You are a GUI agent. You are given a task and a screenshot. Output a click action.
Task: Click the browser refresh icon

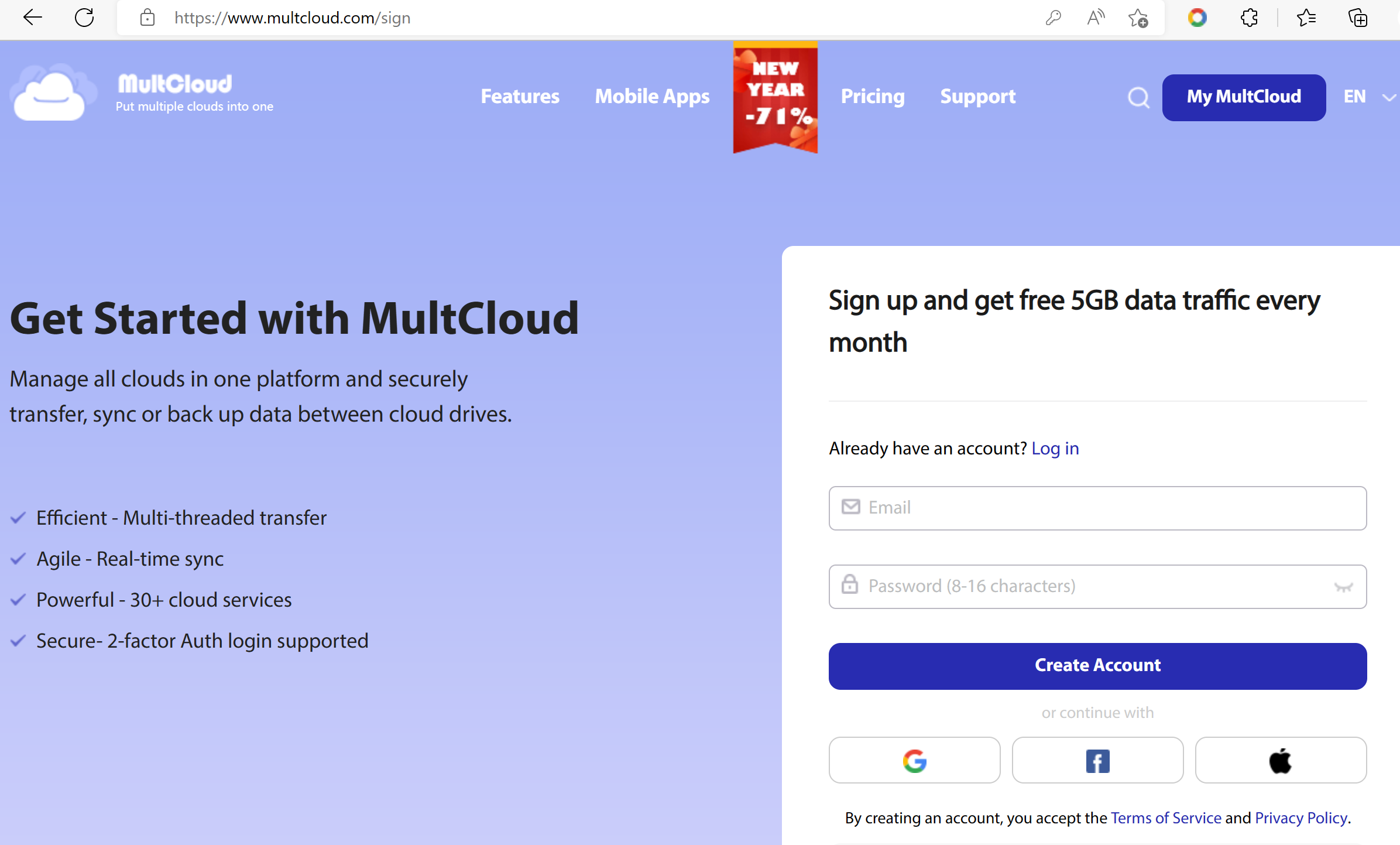click(85, 18)
